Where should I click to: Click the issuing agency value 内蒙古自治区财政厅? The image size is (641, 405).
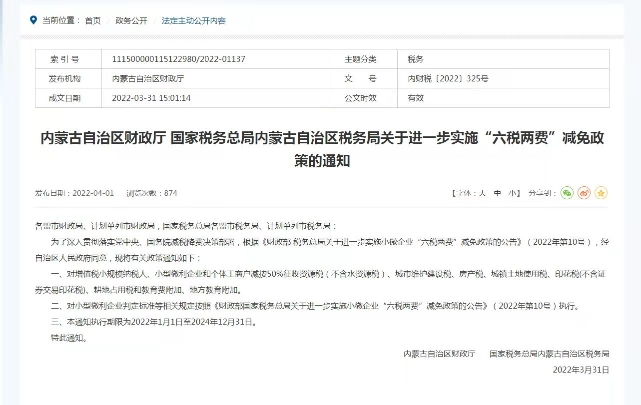click(x=148, y=78)
